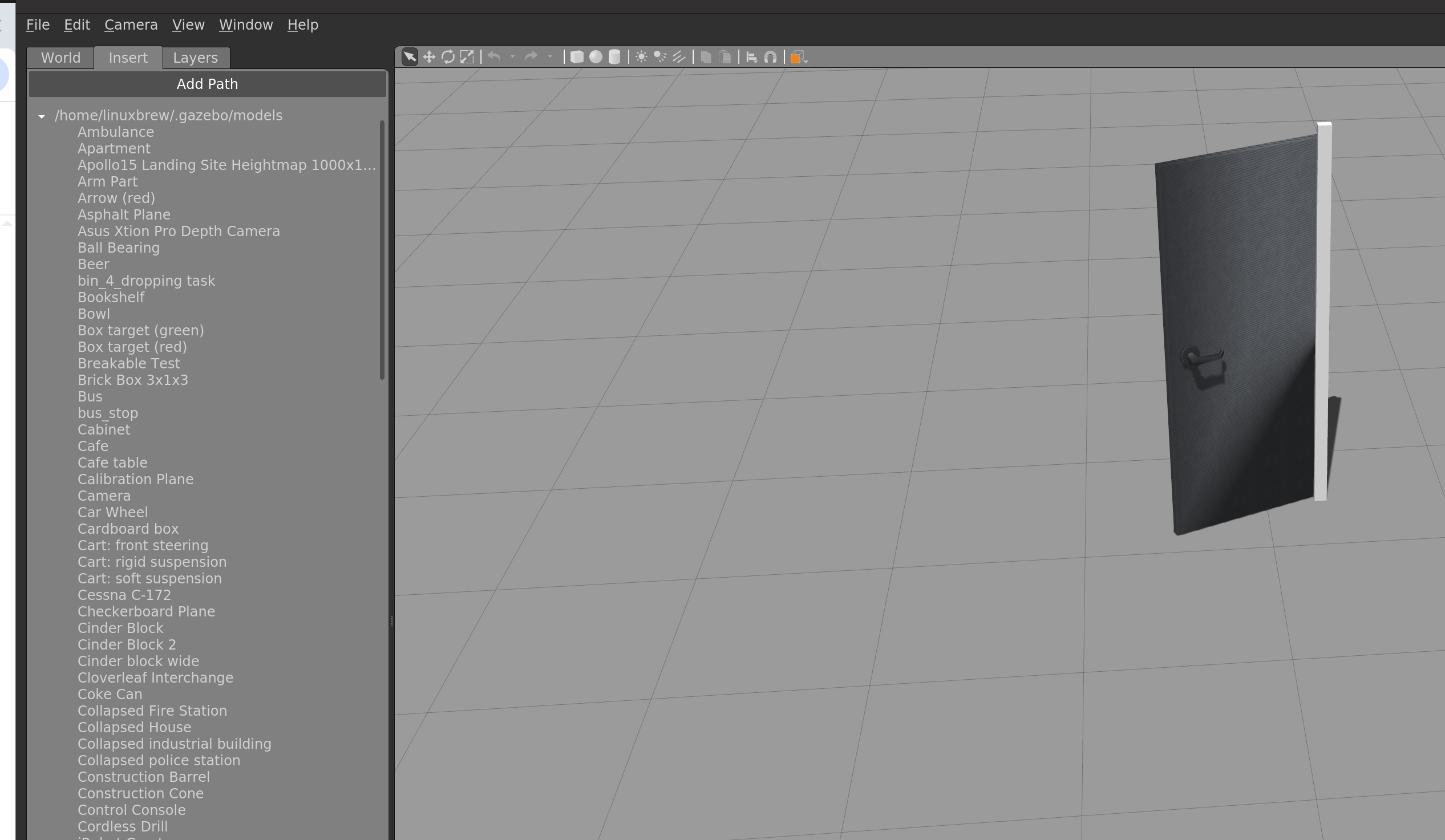This screenshot has height=840, width=1445.
Task: Select the Cloverleaf Interchange model
Action: pos(155,677)
